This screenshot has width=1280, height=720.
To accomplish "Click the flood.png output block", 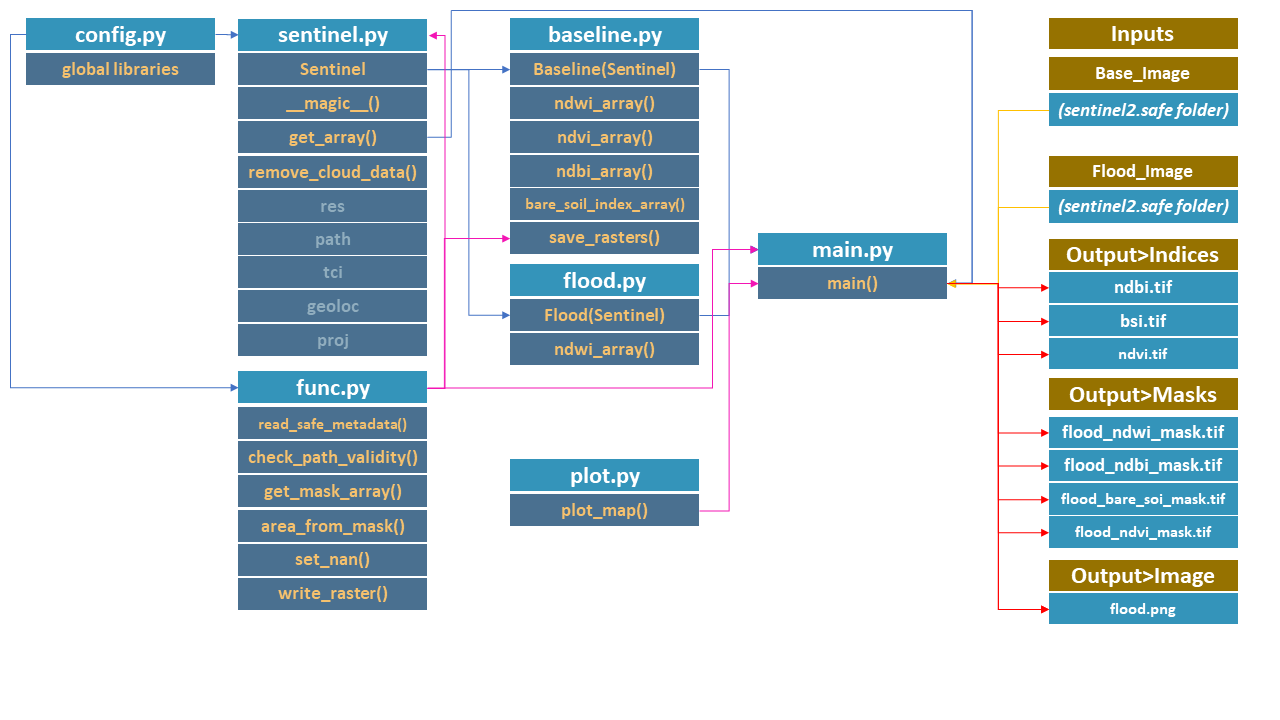I will click(x=1143, y=609).
